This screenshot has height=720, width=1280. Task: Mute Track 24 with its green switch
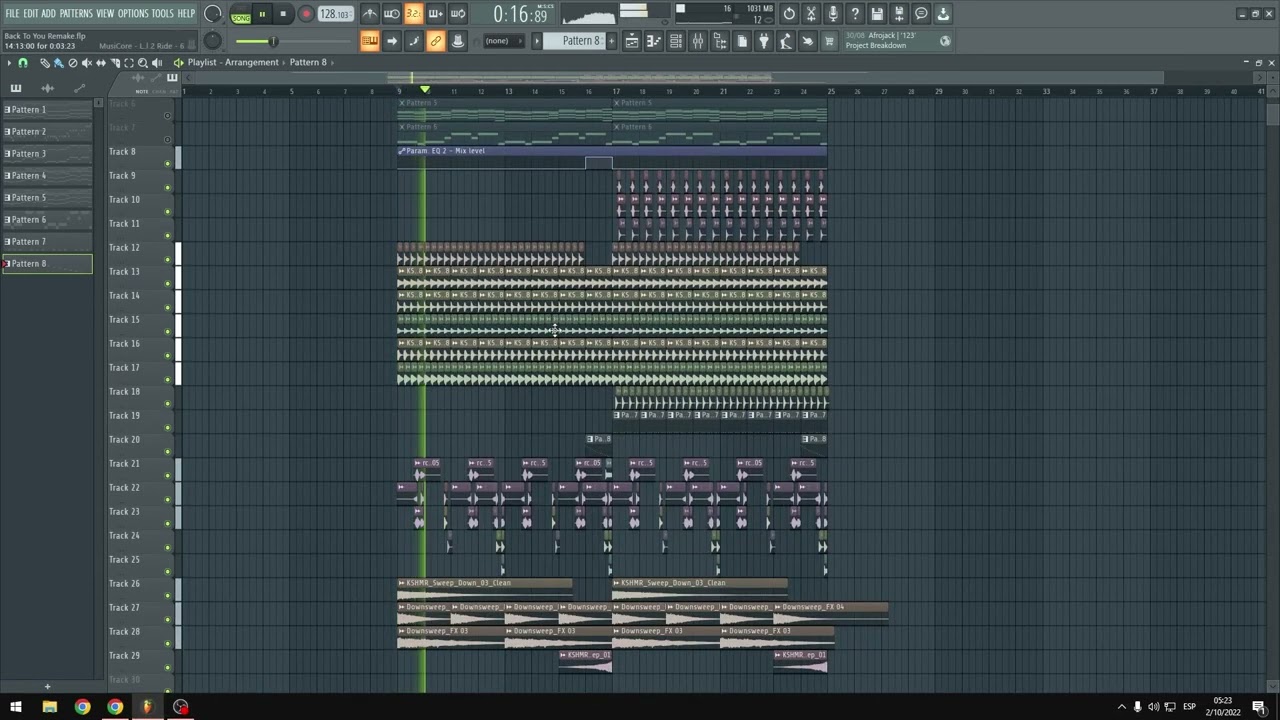coord(167,547)
